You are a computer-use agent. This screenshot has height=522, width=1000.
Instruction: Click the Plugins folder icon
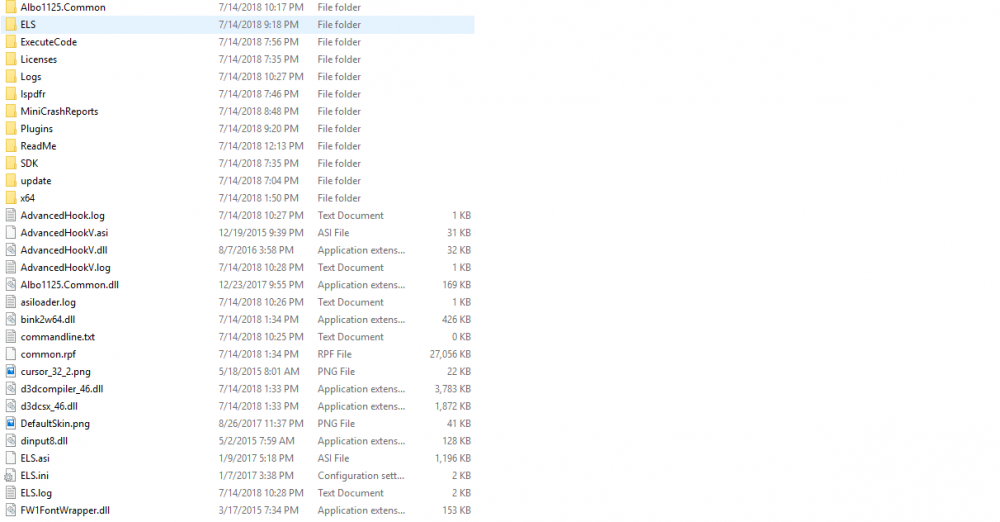point(10,128)
